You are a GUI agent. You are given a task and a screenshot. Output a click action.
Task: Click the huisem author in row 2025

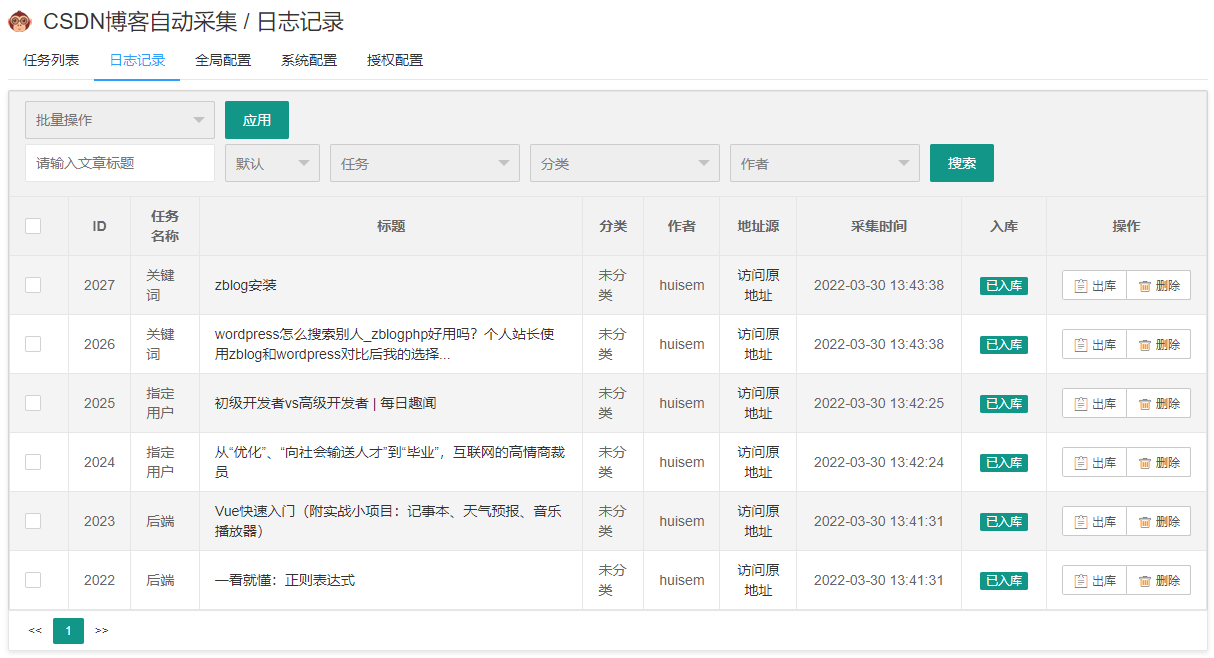coord(682,403)
